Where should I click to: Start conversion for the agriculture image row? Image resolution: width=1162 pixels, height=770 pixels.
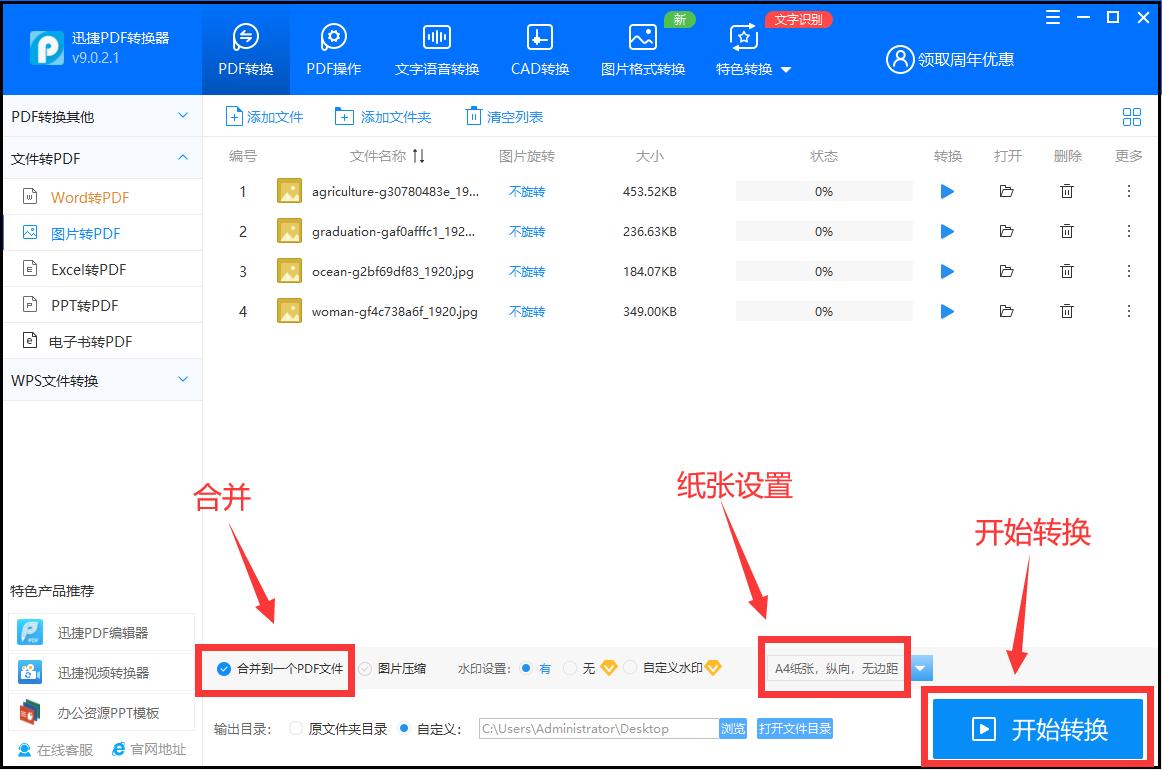947,190
